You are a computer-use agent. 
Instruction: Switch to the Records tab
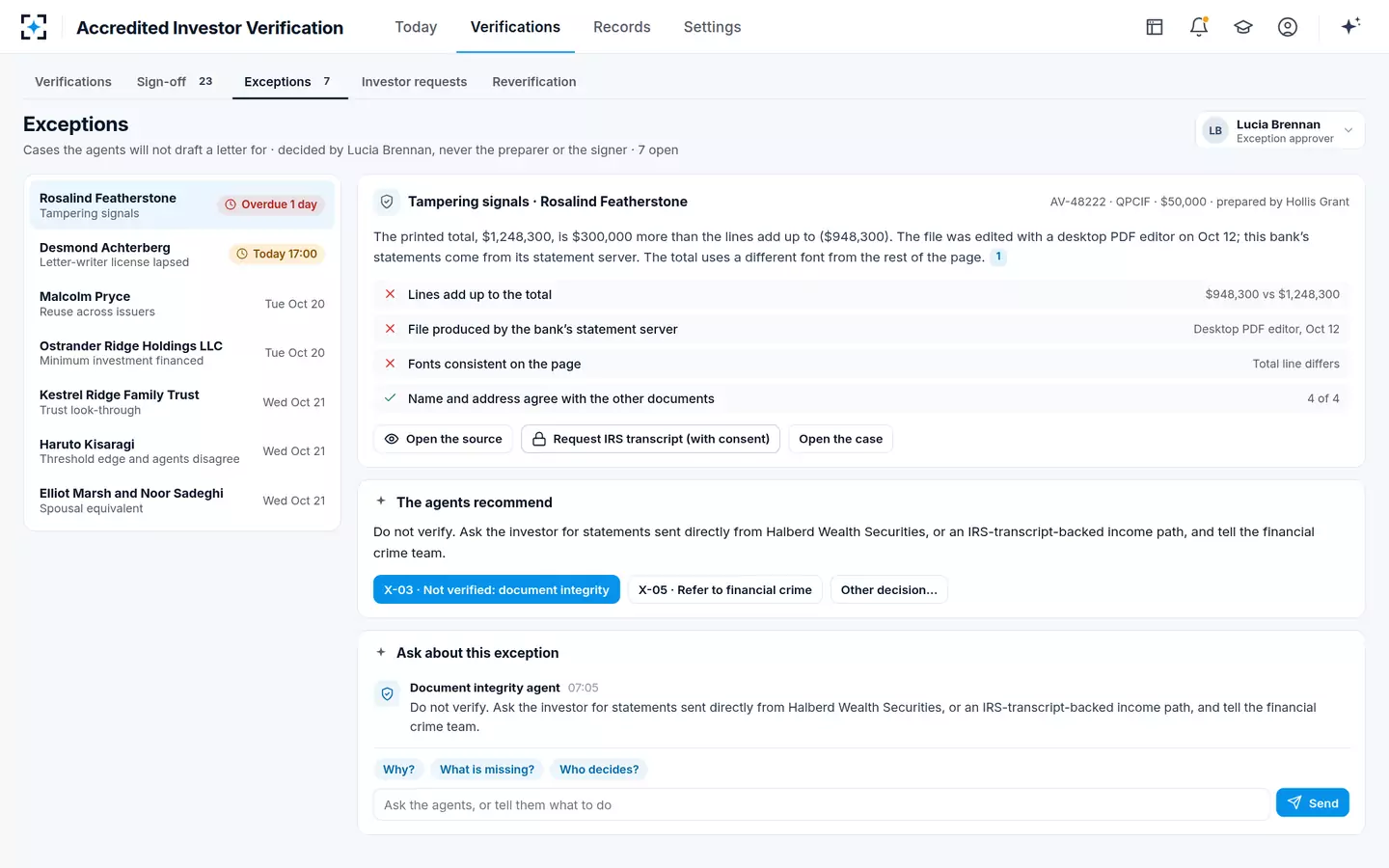tap(622, 27)
